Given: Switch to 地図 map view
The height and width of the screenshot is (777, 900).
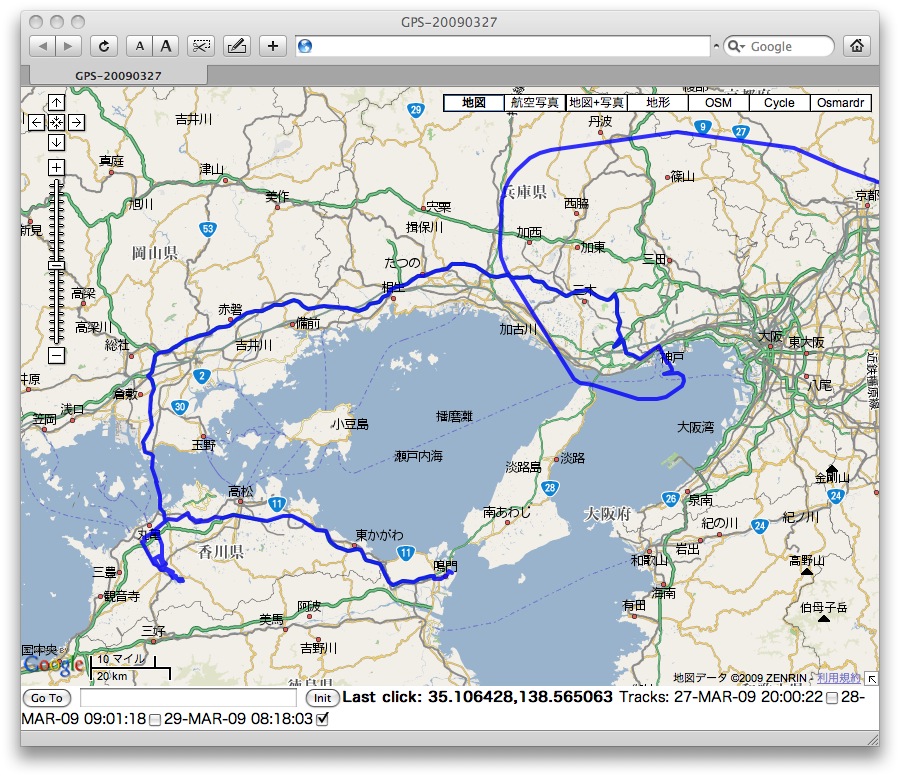Looking at the screenshot, I should [474, 103].
